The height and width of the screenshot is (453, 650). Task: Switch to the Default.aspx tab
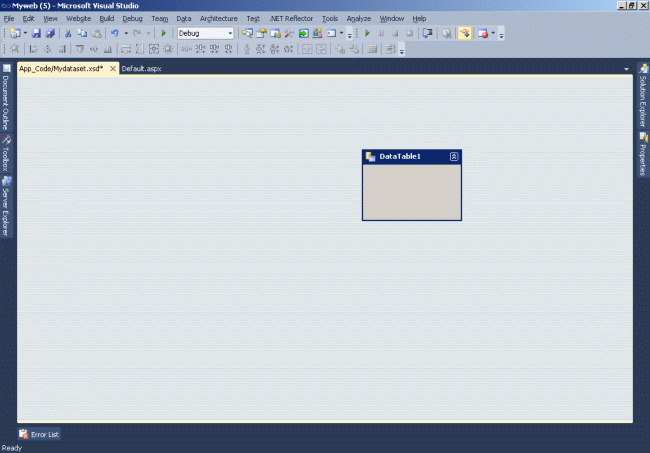(x=141, y=69)
